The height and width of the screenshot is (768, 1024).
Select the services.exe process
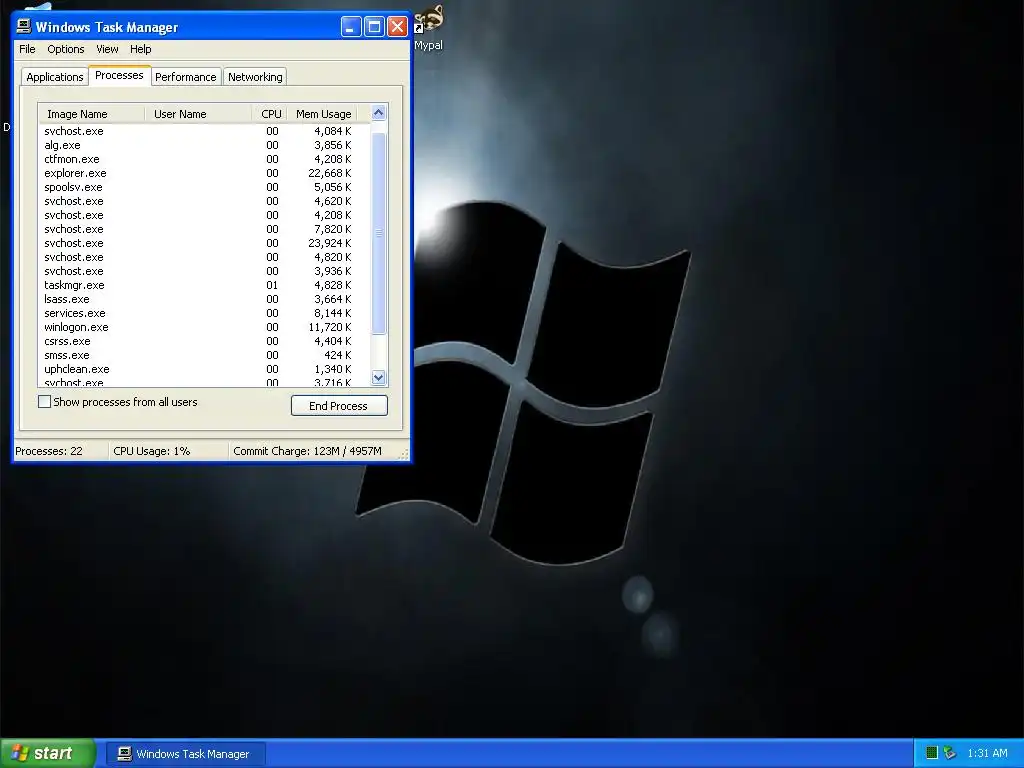204,313
